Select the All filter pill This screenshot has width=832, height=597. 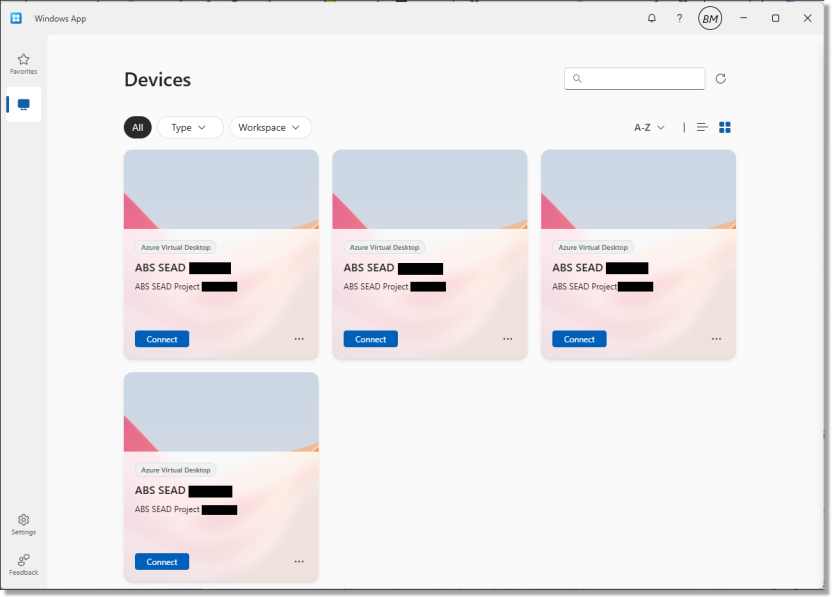(137, 127)
